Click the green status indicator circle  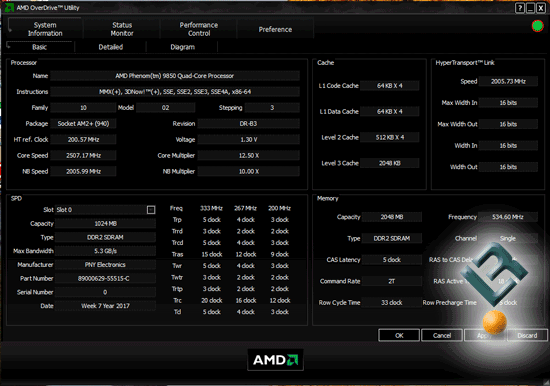(537, 26)
